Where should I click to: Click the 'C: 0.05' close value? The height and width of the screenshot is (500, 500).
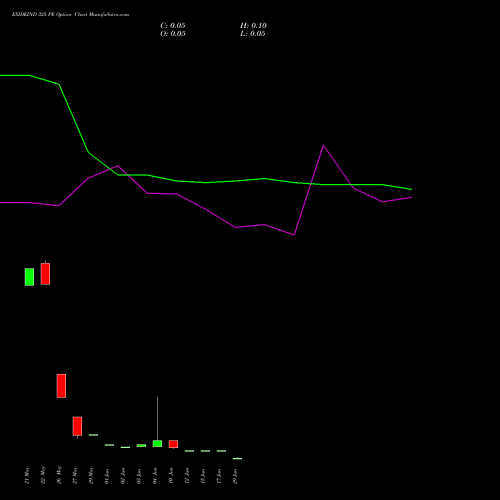[x=173, y=26]
